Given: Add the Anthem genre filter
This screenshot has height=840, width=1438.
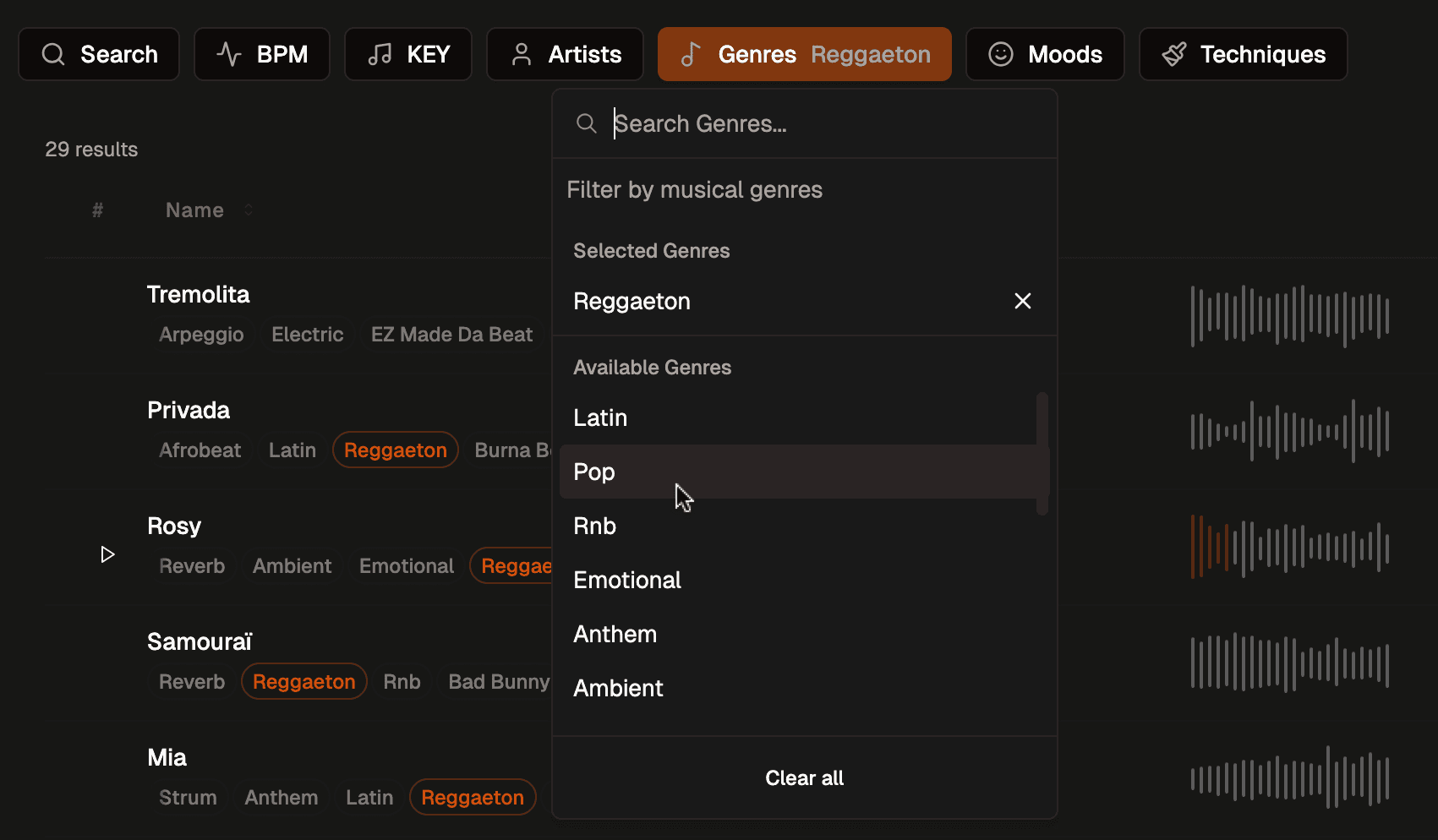Looking at the screenshot, I should [615, 634].
